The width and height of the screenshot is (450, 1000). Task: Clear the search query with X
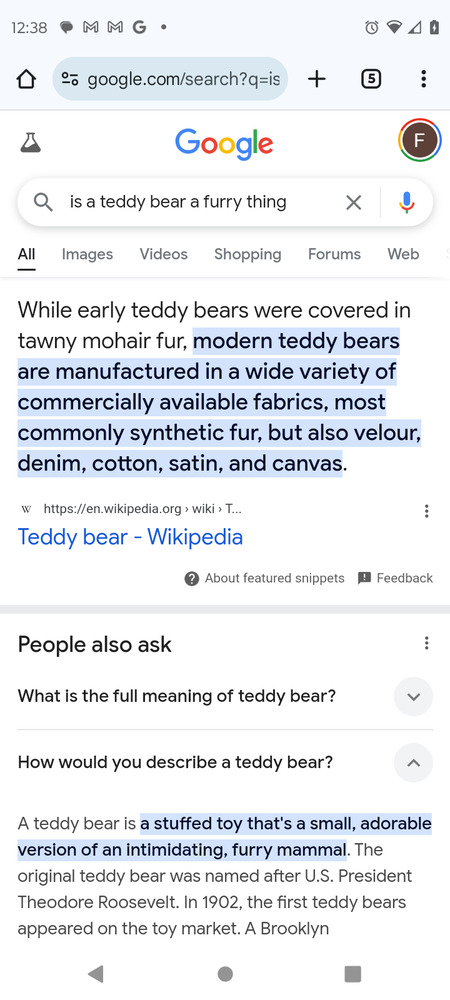point(353,203)
